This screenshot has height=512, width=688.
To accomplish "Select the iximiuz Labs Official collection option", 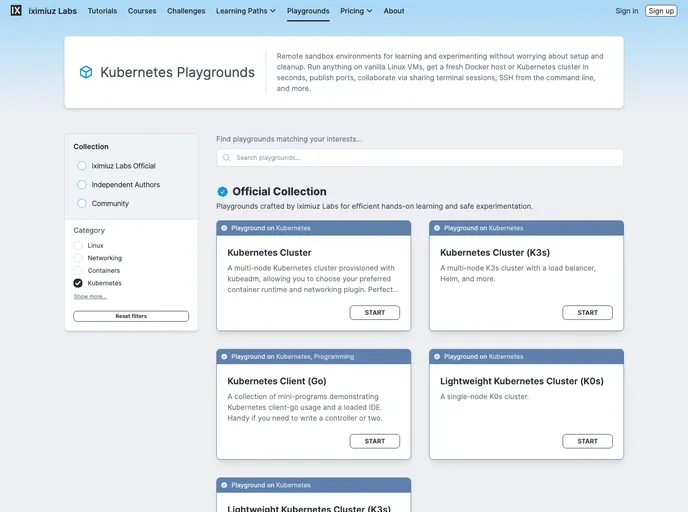I will pos(82,166).
